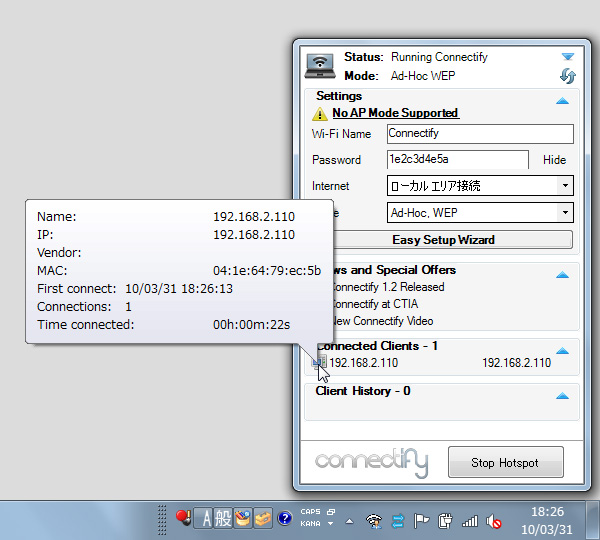Collapse the Client History section
600x540 pixels.
(x=562, y=396)
